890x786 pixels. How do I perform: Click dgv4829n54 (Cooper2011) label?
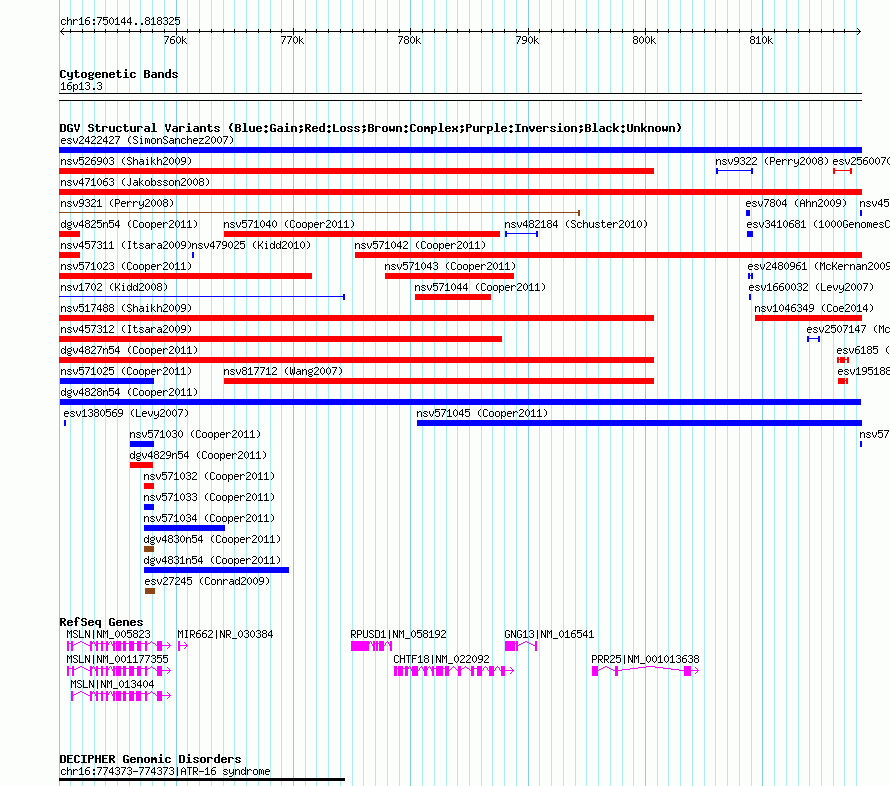(x=198, y=455)
